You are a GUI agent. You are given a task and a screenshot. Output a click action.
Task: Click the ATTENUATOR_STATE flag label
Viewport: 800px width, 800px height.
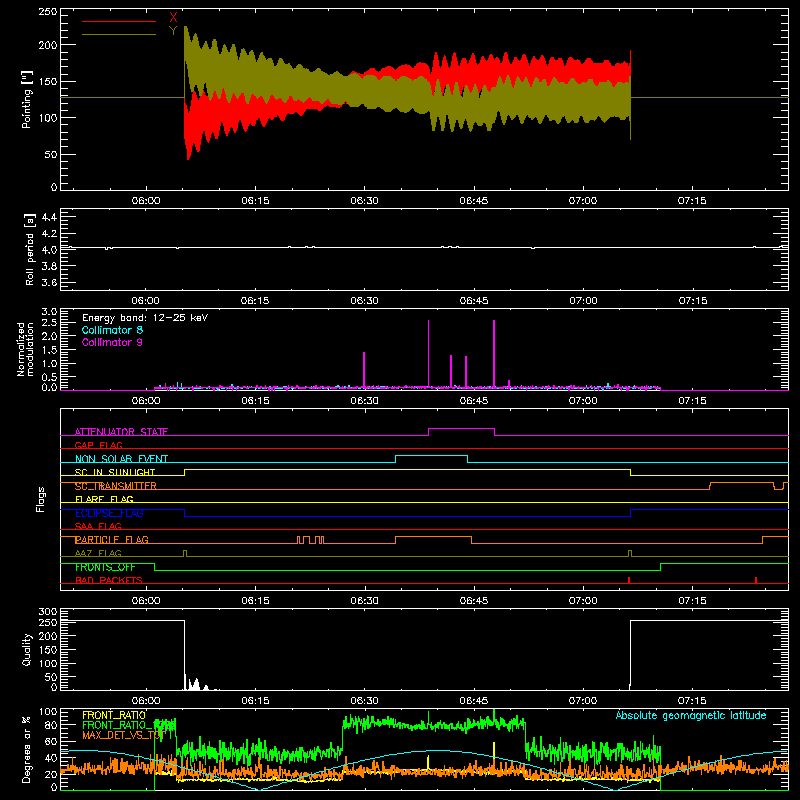(x=121, y=432)
